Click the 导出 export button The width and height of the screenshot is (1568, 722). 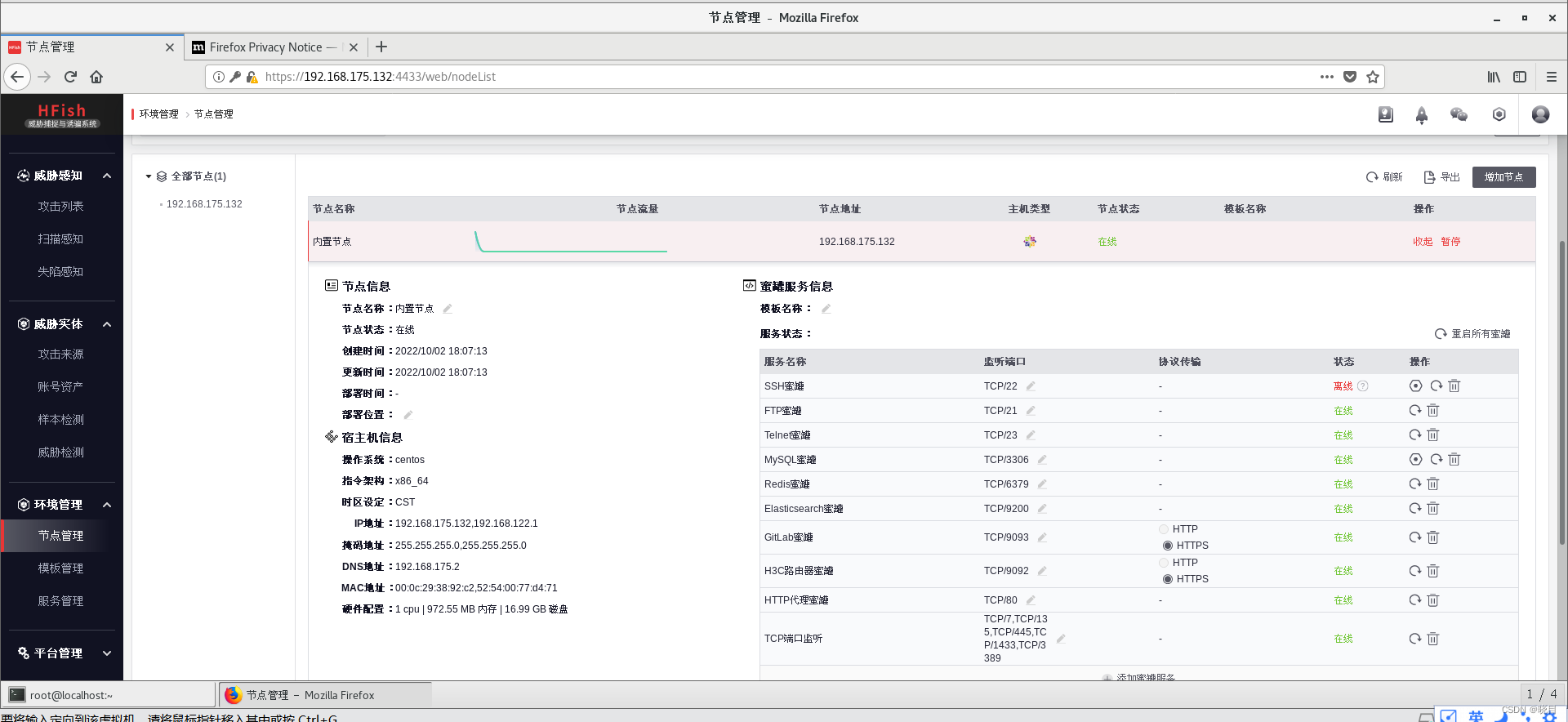(x=1441, y=177)
